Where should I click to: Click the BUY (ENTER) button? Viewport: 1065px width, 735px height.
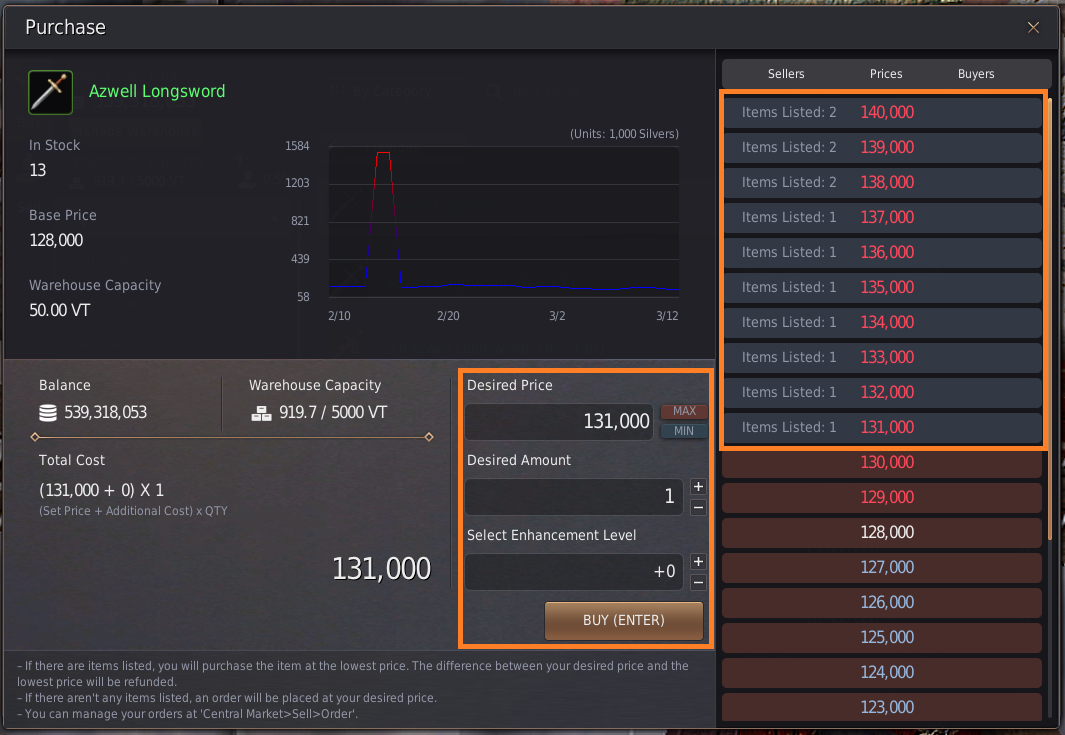click(624, 620)
